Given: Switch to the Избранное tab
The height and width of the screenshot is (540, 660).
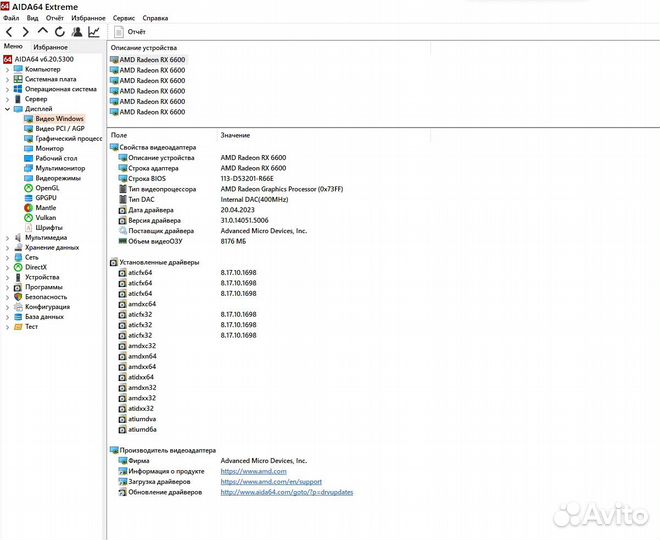Looking at the screenshot, I should coord(50,47).
